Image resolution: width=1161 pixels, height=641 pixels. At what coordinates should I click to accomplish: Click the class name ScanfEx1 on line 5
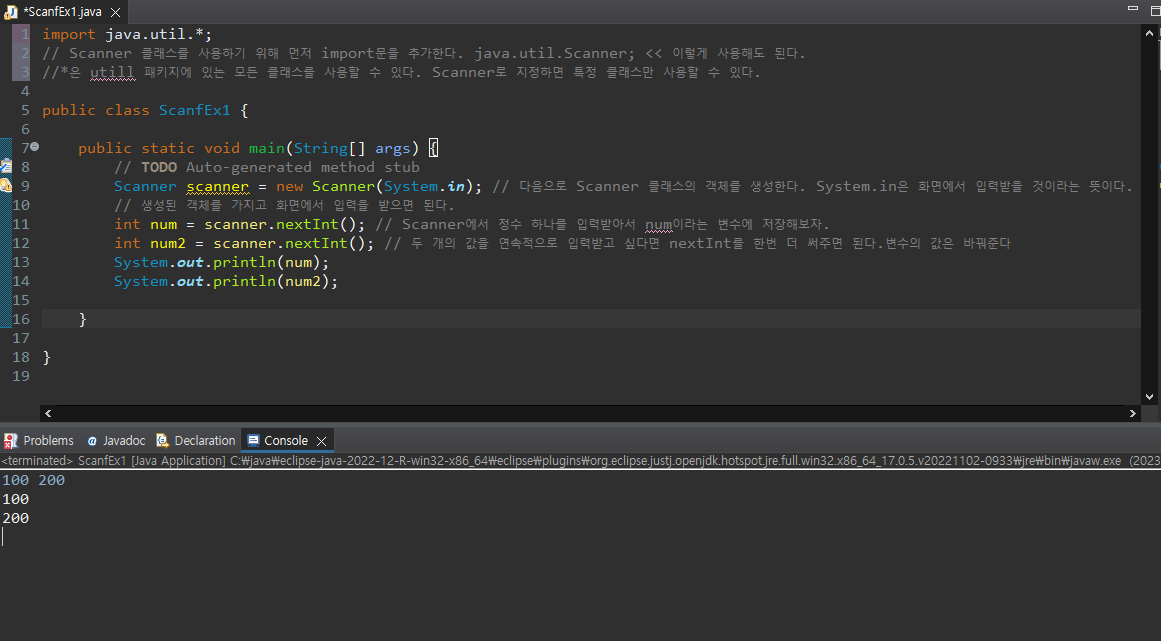point(194,110)
